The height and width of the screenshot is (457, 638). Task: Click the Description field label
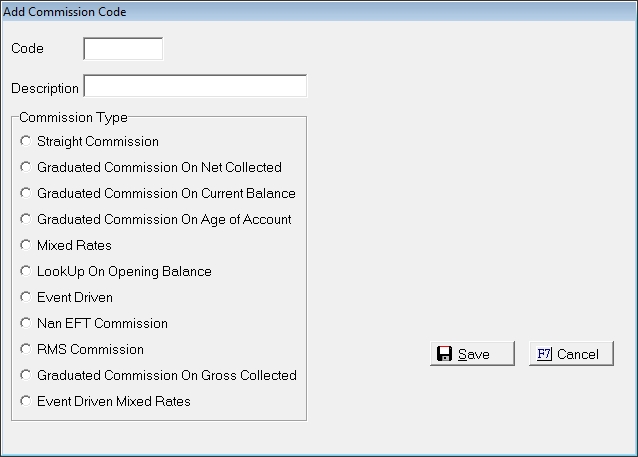click(45, 88)
